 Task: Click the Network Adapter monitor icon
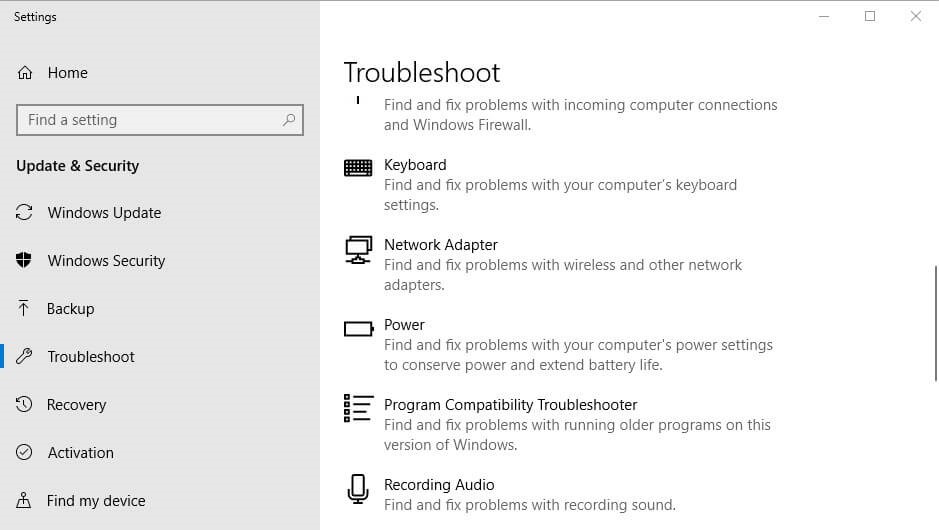click(358, 250)
